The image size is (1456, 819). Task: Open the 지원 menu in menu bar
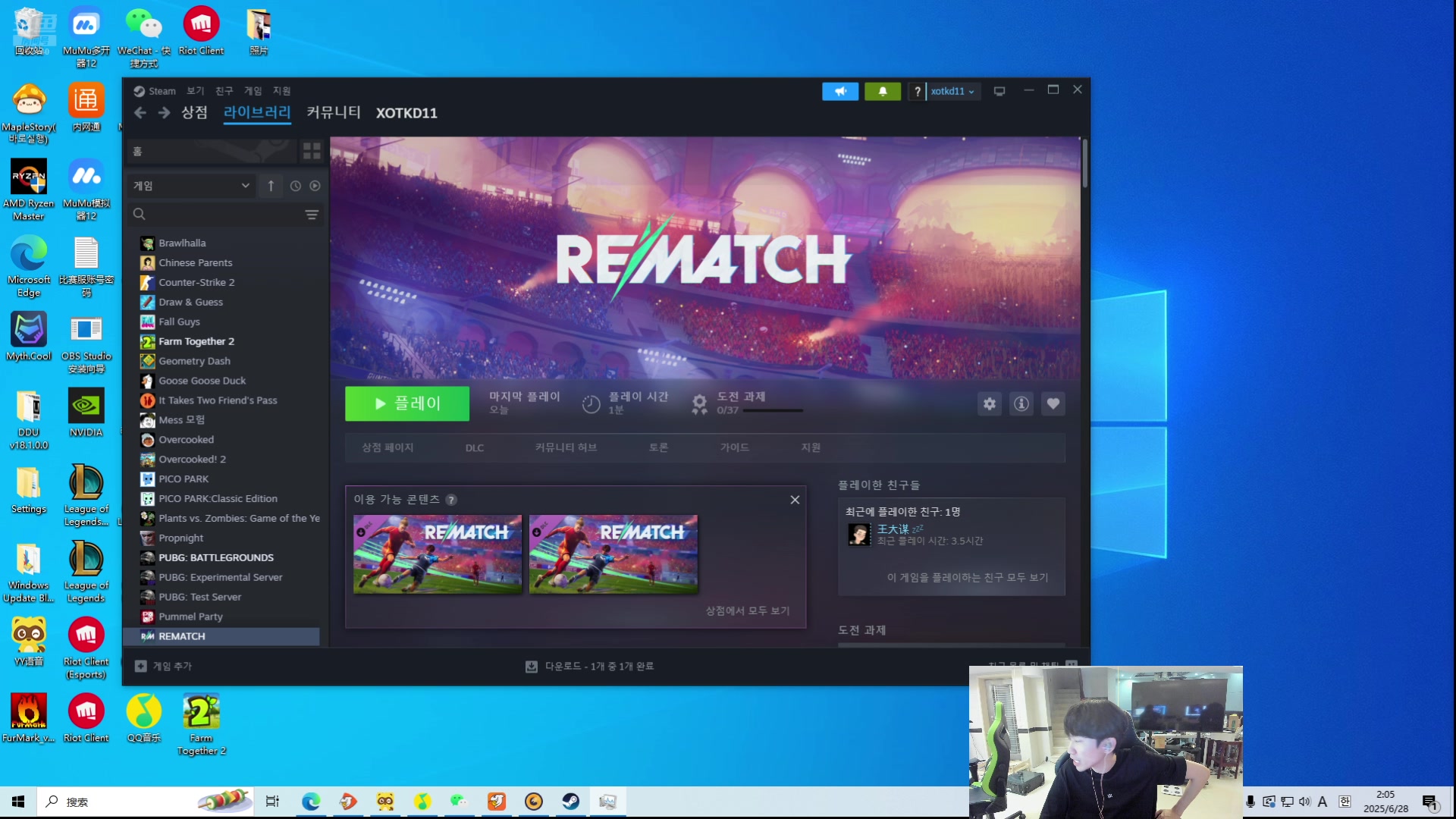click(281, 91)
